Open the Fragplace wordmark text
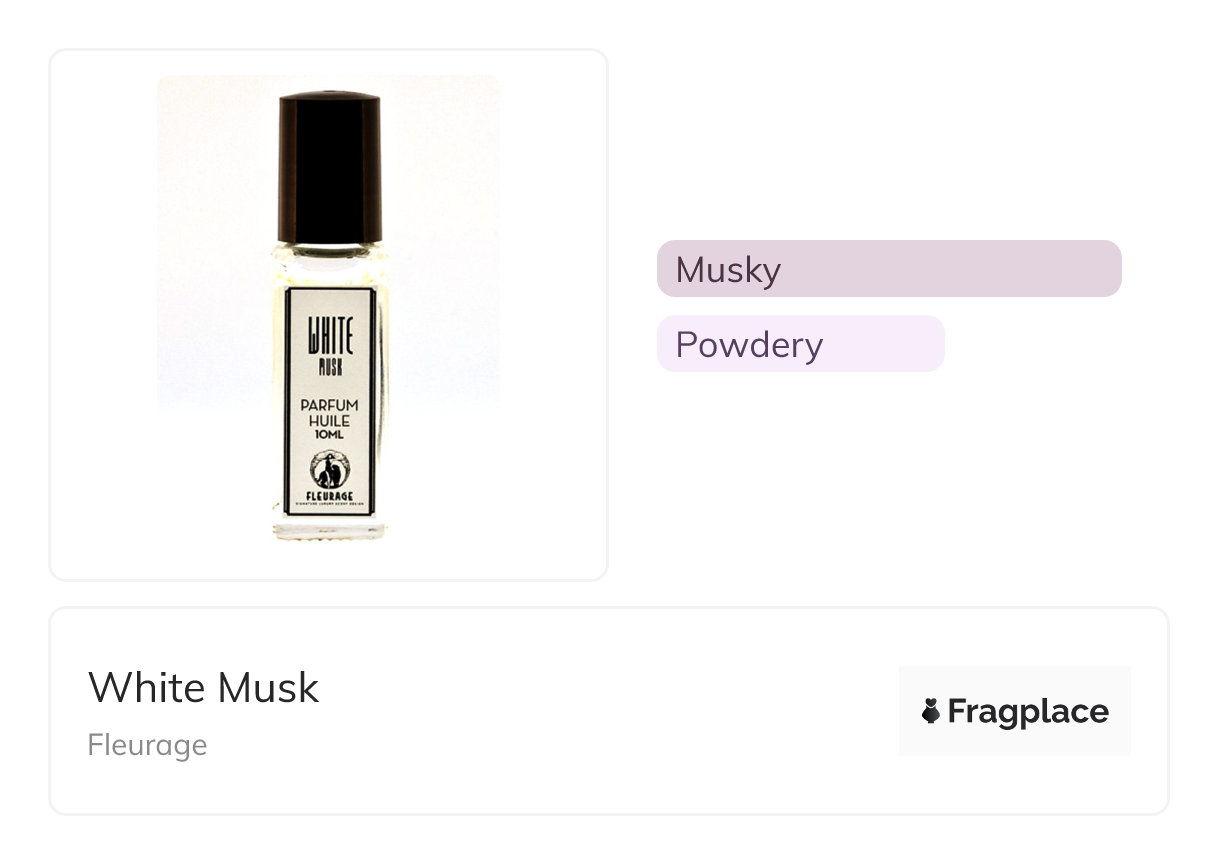This screenshot has height=864, width=1218. 1028,711
